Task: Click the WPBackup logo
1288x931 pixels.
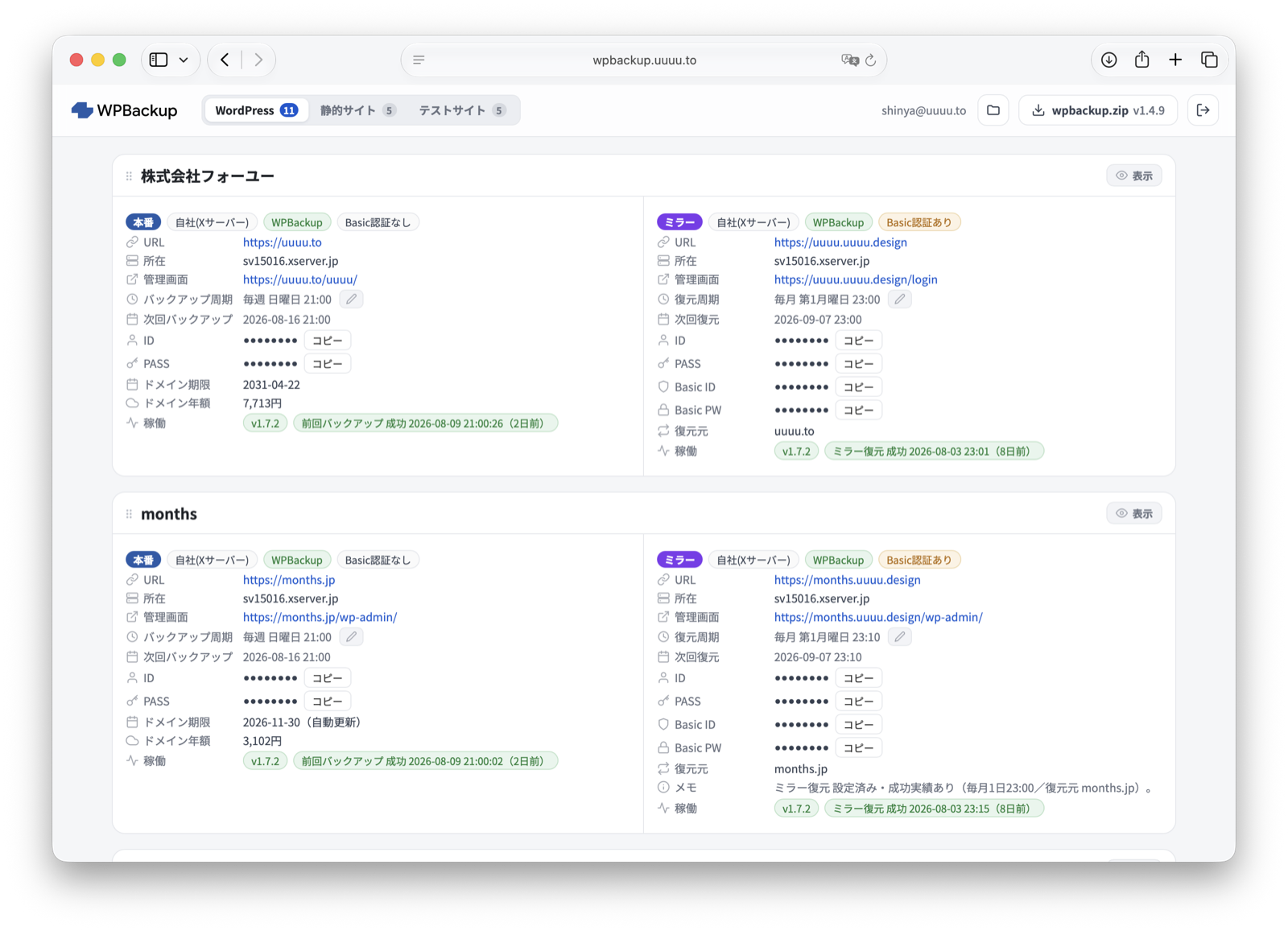Action: click(x=124, y=110)
